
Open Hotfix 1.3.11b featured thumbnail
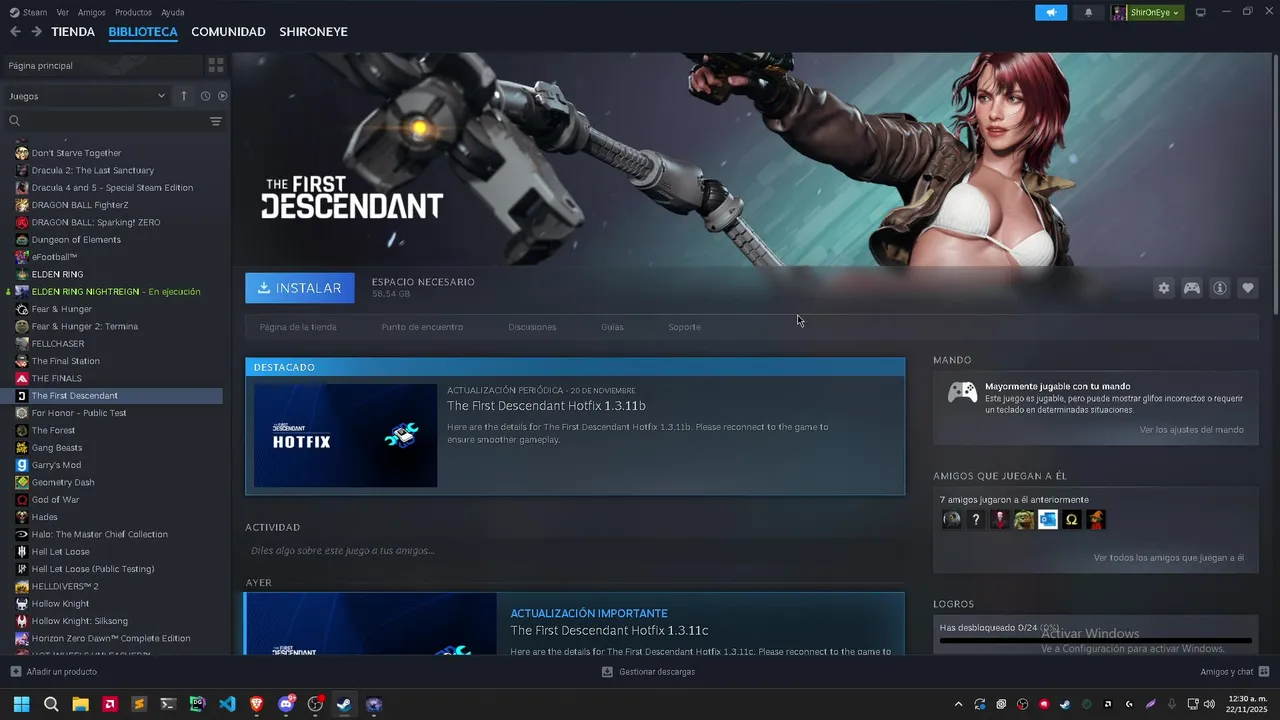(x=345, y=436)
